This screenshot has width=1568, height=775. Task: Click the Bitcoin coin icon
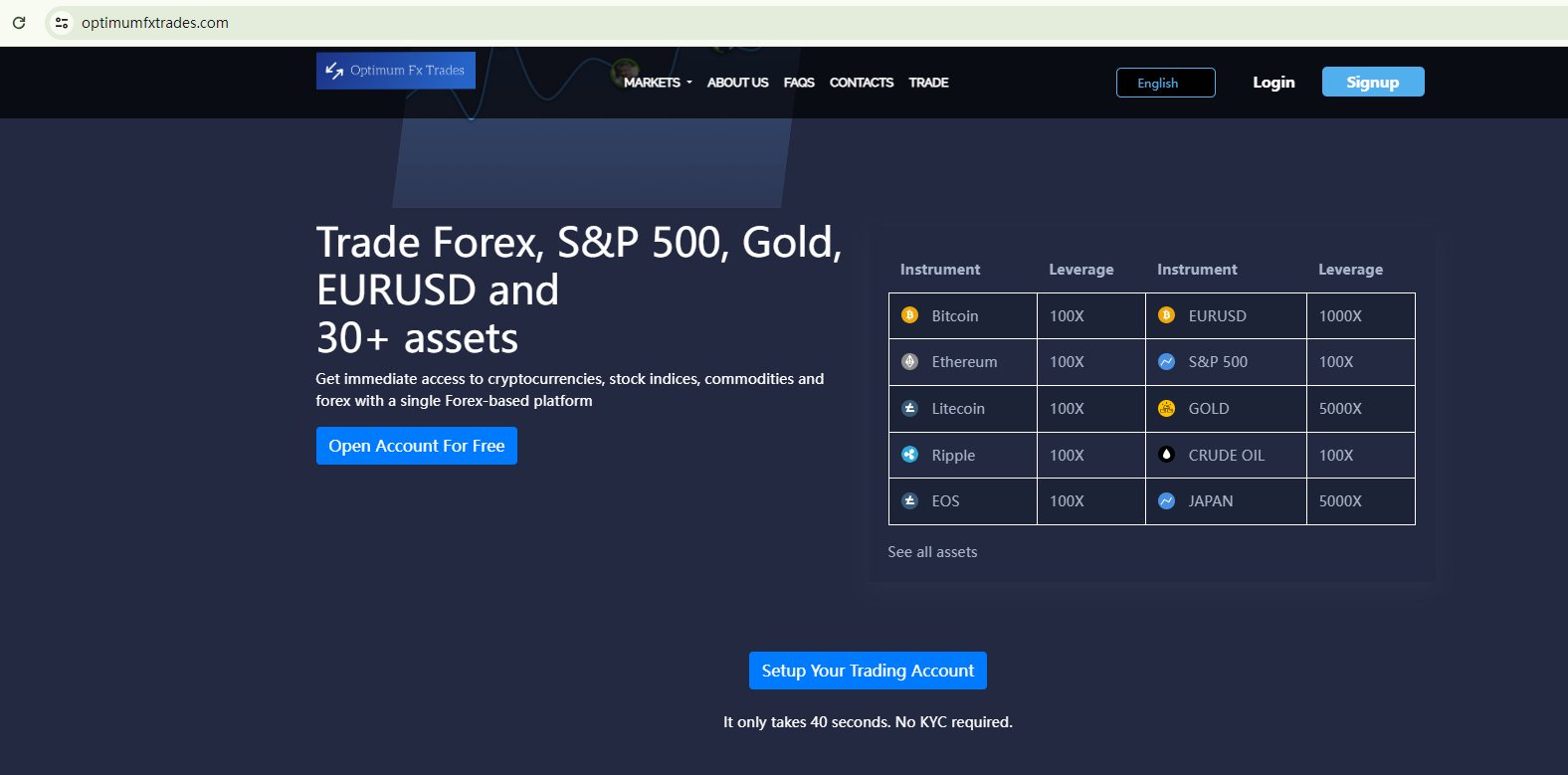(909, 315)
